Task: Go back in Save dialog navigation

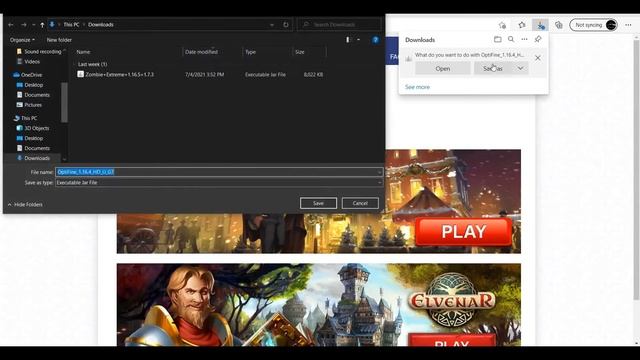Action: pos(11,25)
